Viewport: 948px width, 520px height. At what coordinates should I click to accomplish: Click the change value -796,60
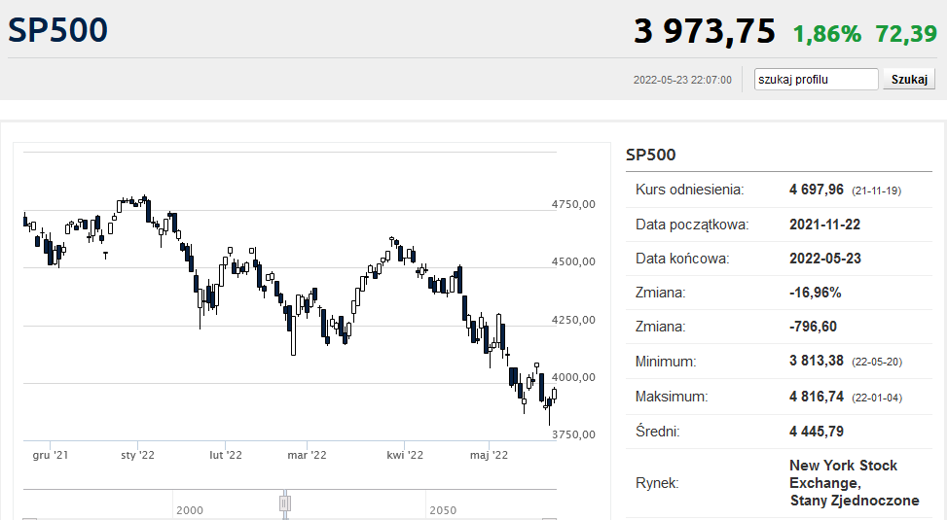(x=813, y=327)
